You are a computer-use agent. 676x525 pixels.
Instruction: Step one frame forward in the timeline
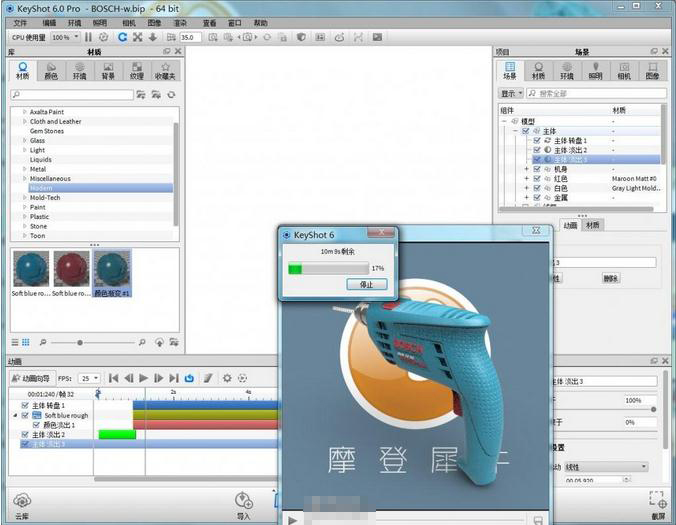pyautogui.click(x=159, y=378)
